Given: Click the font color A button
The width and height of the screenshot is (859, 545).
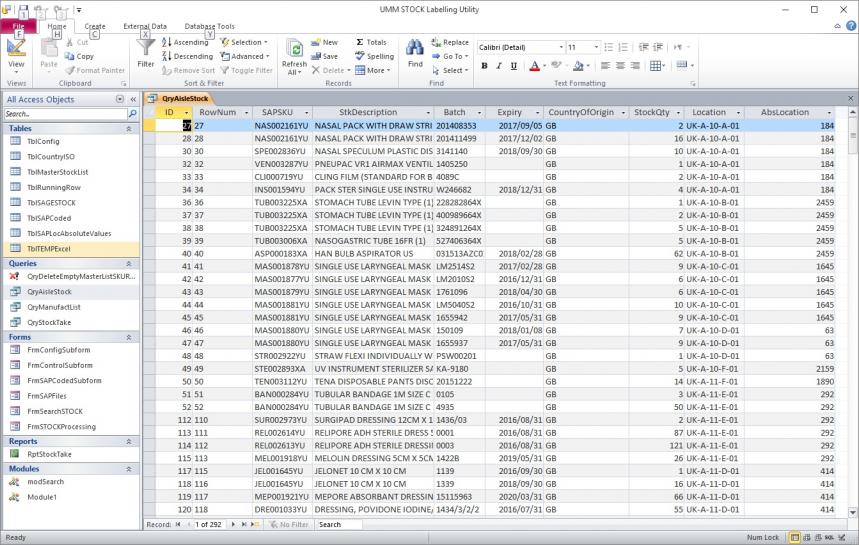Looking at the screenshot, I should pos(535,66).
